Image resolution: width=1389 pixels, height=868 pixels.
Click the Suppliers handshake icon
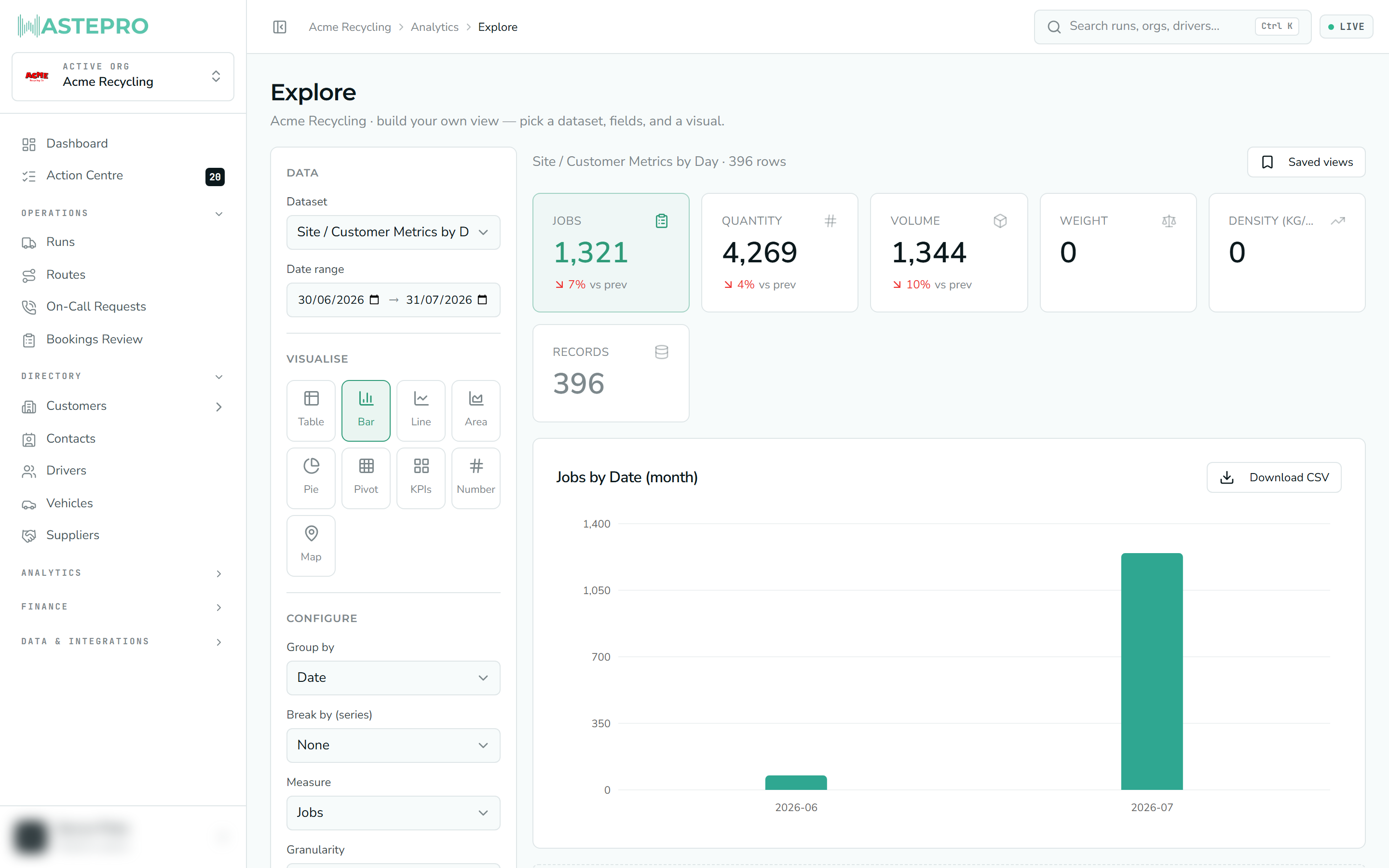click(29, 536)
